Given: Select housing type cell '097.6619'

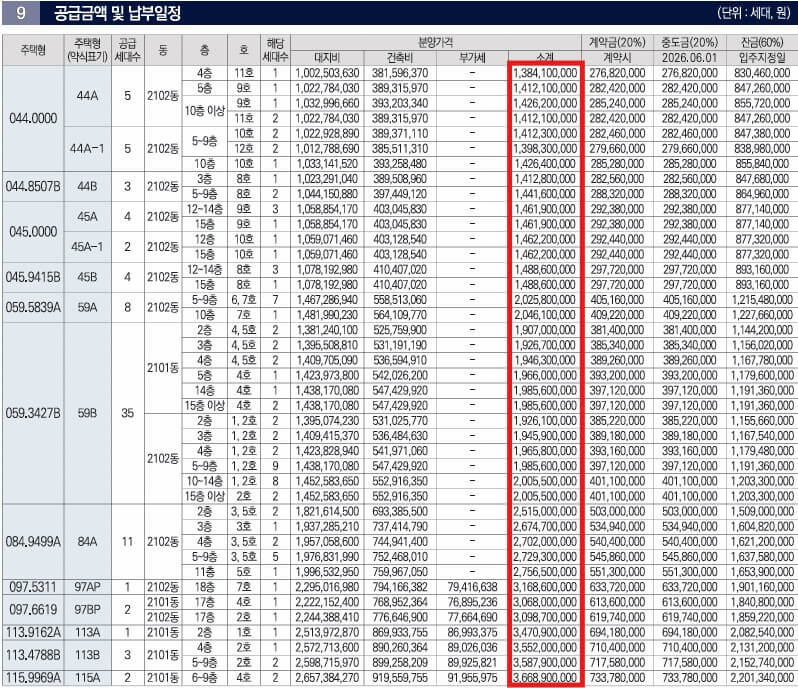Looking at the screenshot, I should click(33, 610).
